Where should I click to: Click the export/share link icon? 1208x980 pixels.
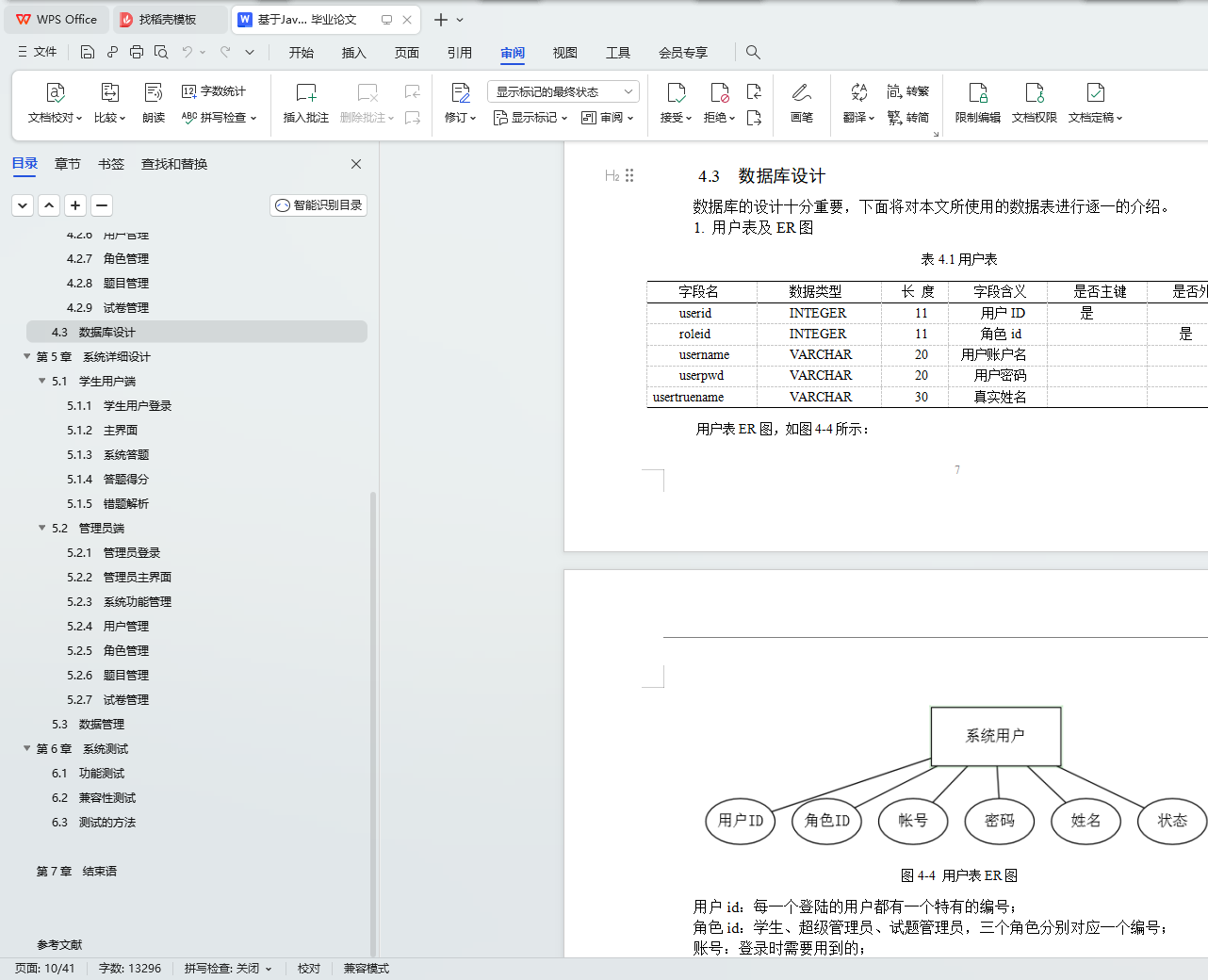112,52
